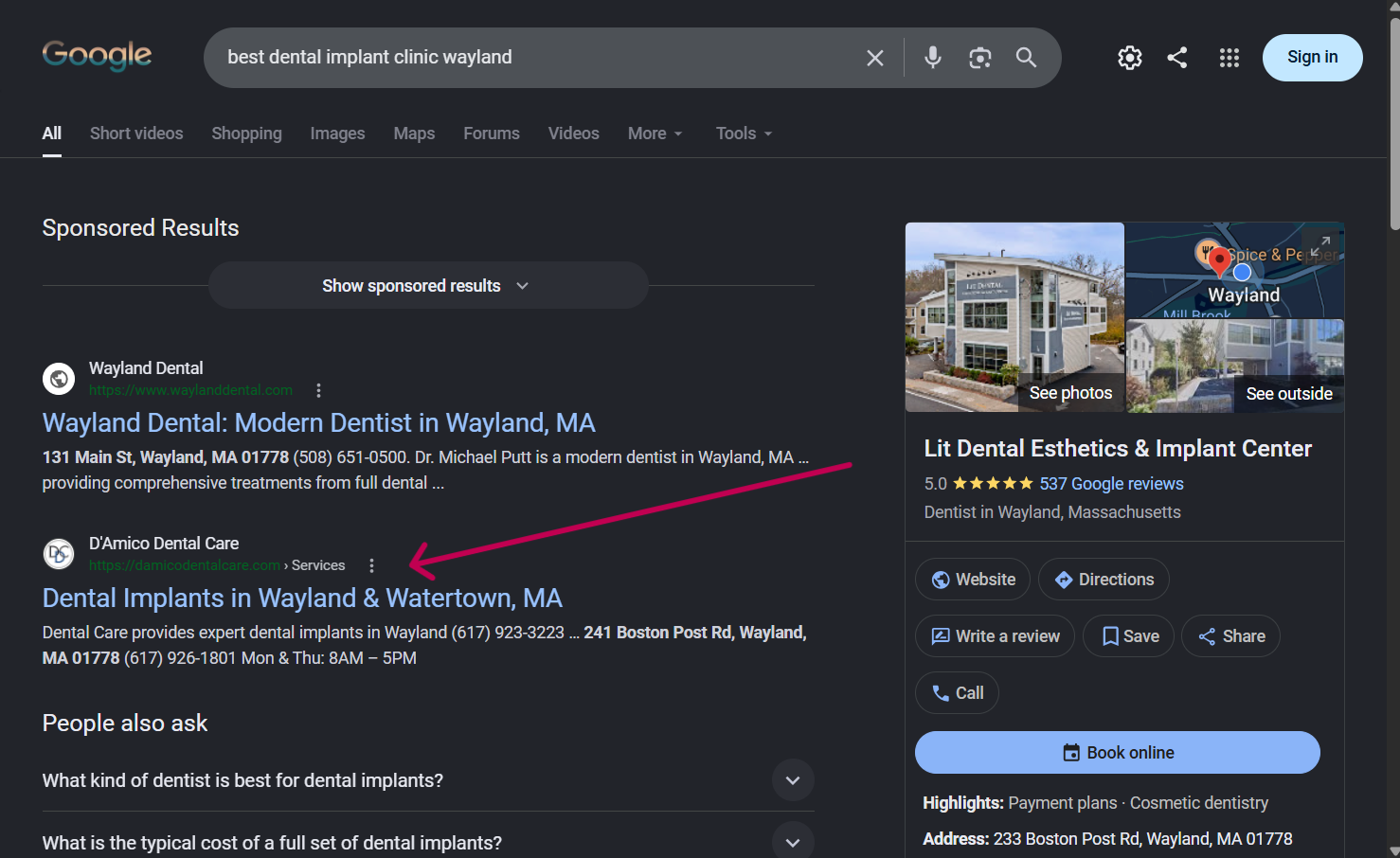Submit search with the magnifying glass icon
The image size is (1400, 858).
(1026, 58)
